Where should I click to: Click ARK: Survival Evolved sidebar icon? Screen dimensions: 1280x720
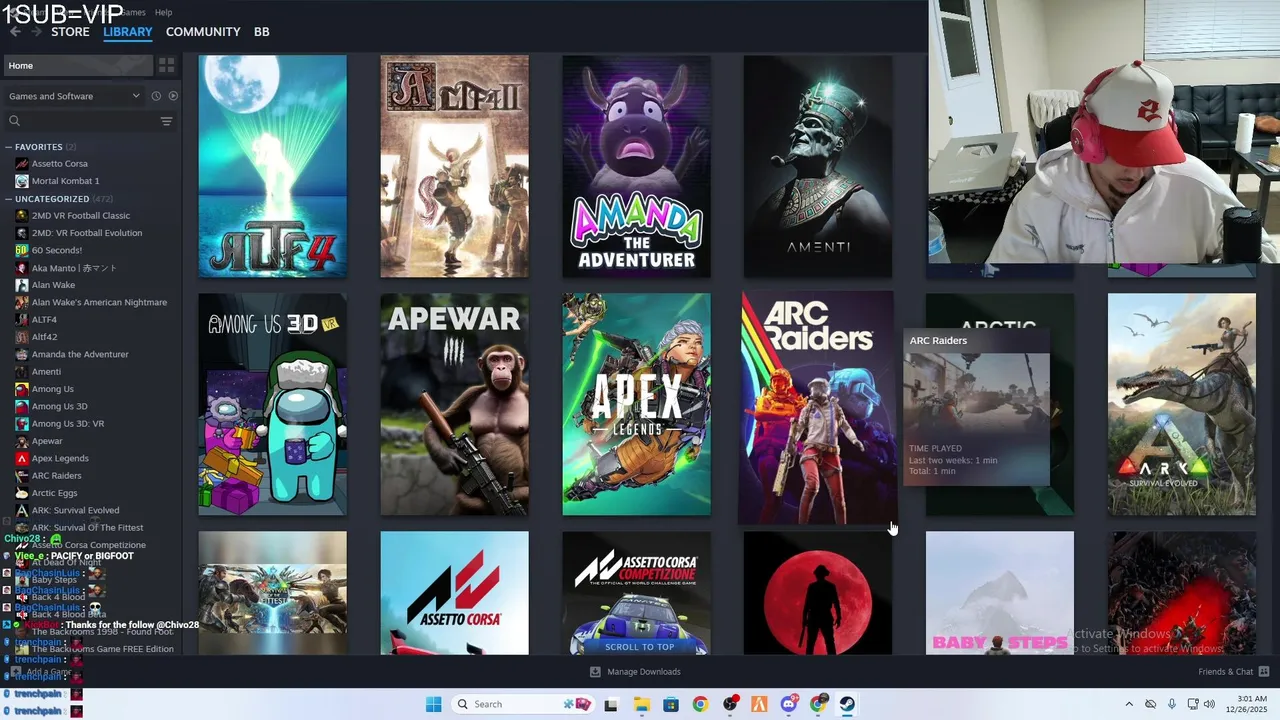[x=22, y=510]
